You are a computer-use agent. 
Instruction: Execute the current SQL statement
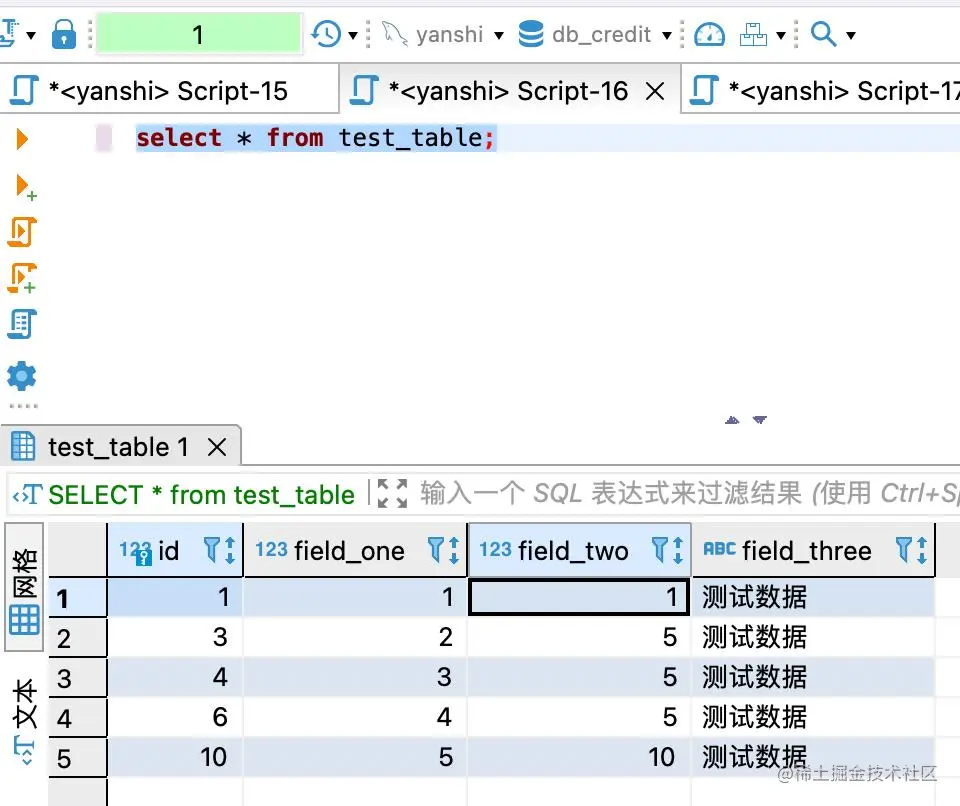point(22,138)
